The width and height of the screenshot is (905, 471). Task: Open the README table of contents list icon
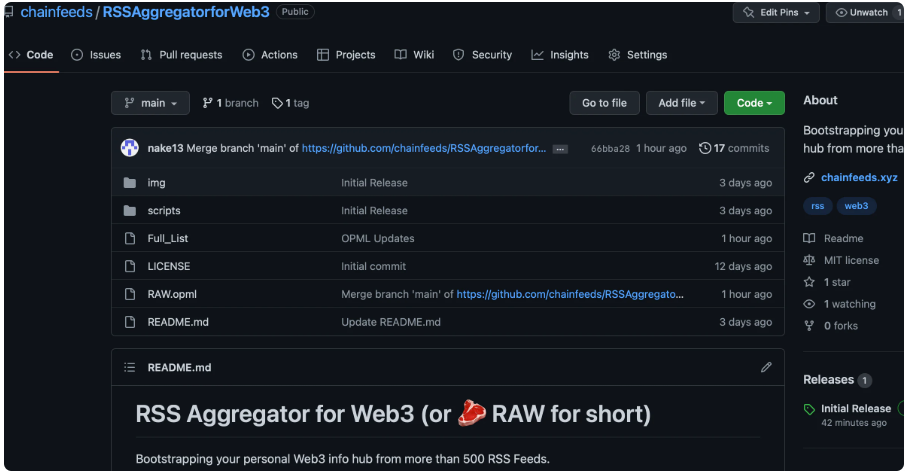point(130,367)
